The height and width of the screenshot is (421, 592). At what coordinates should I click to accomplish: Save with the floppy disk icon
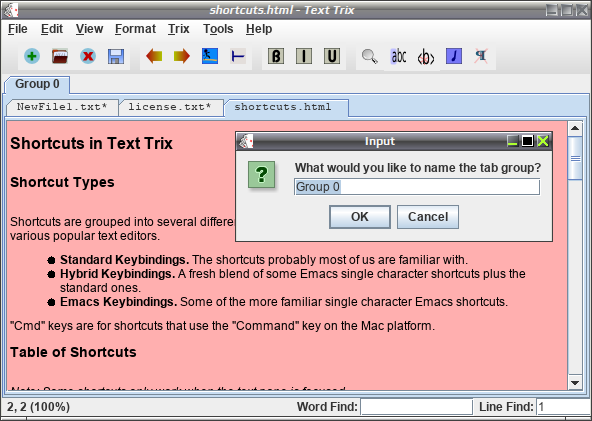tap(116, 56)
